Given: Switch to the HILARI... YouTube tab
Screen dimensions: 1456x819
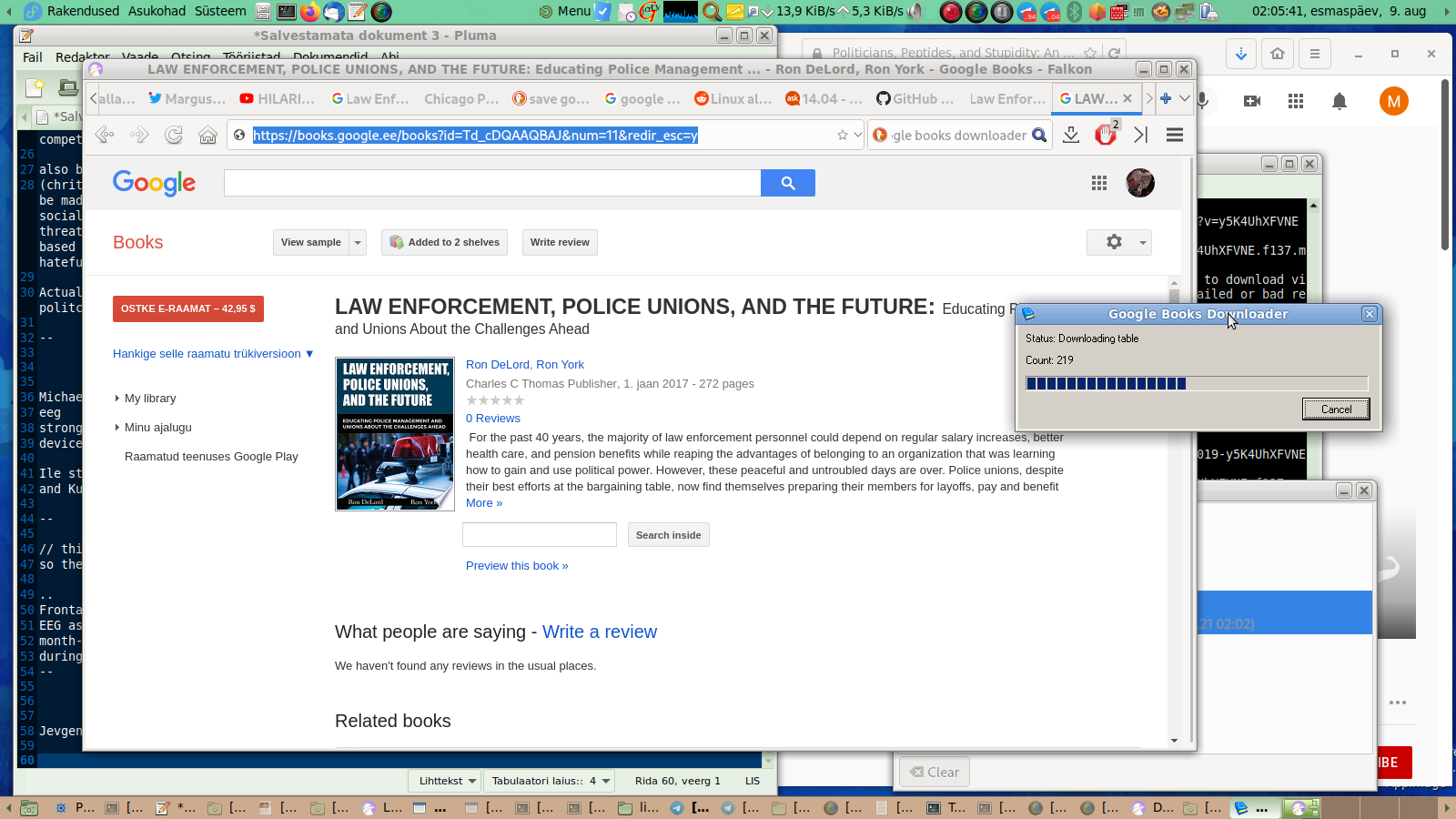Looking at the screenshot, I should 278,98.
